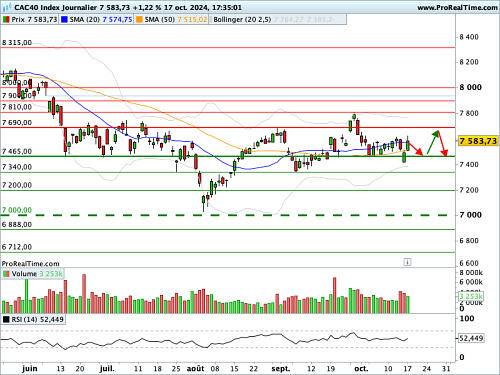Click the 6 888,00 support level label
The height and width of the screenshot is (375, 500).
[17, 225]
